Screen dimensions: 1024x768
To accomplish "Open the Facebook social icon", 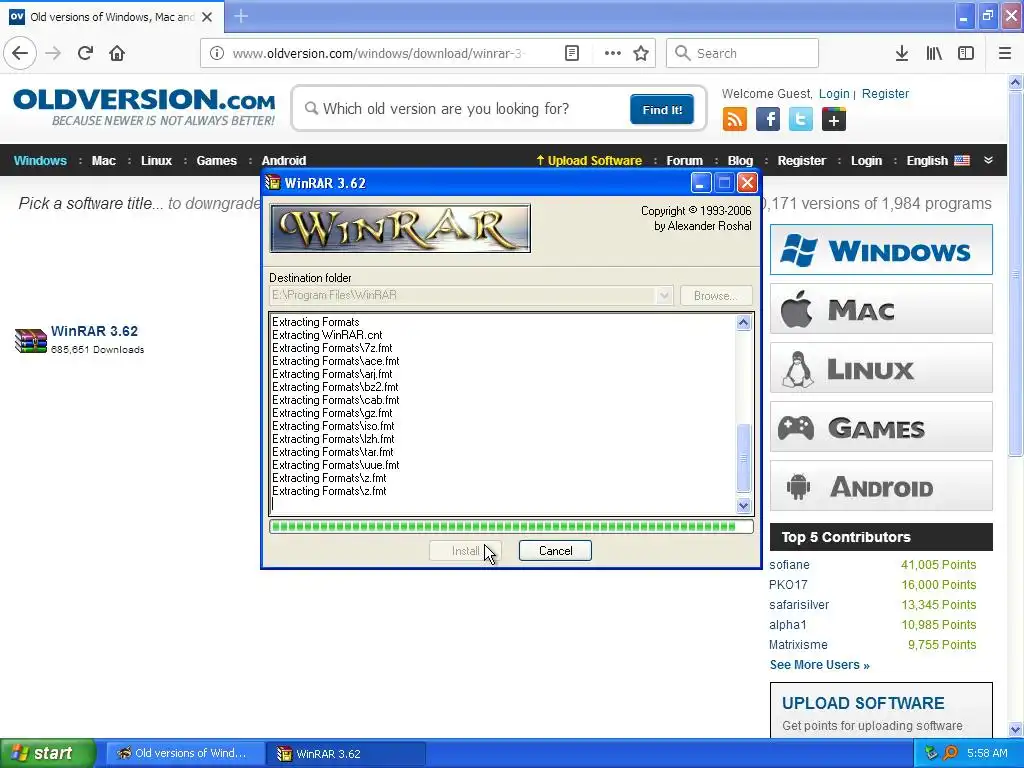I will pos(768,120).
